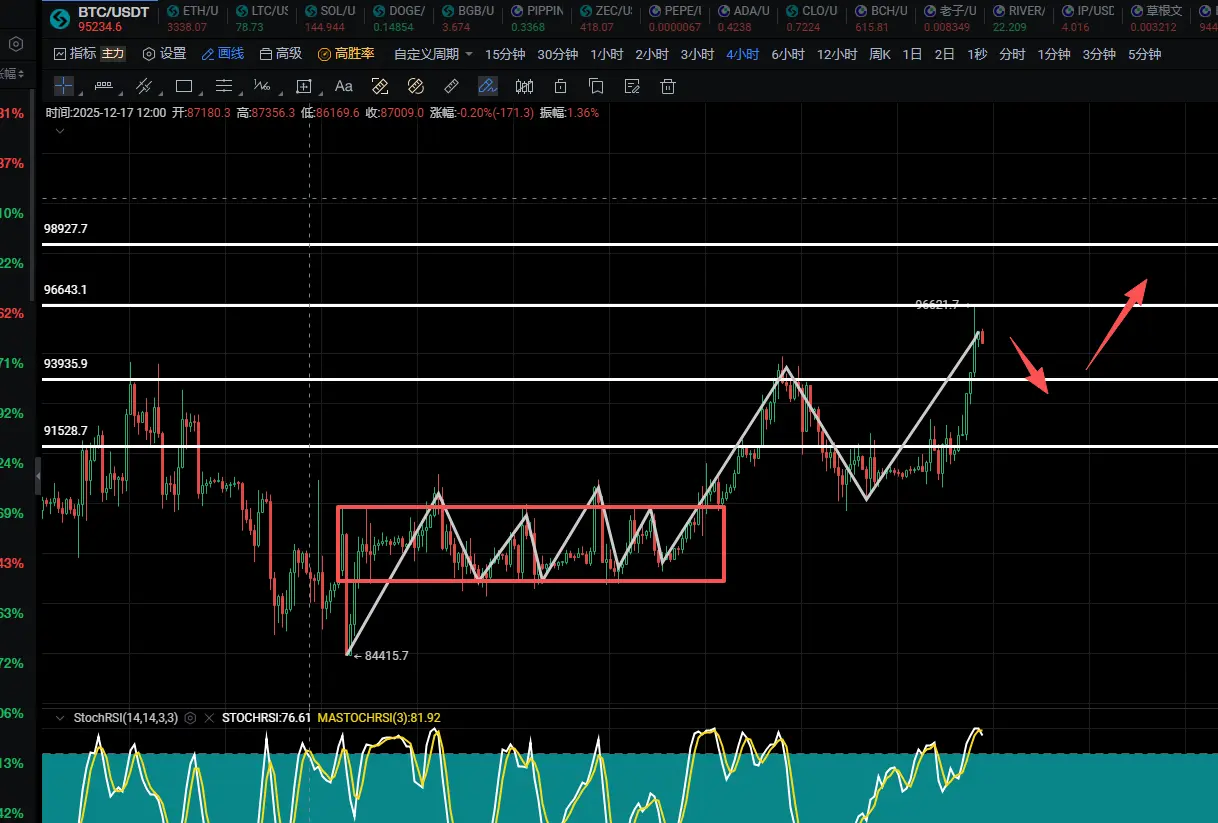Screen dimensions: 1218x823
Task: Click the eraser tool with diagonal stripes
Action: point(380,86)
